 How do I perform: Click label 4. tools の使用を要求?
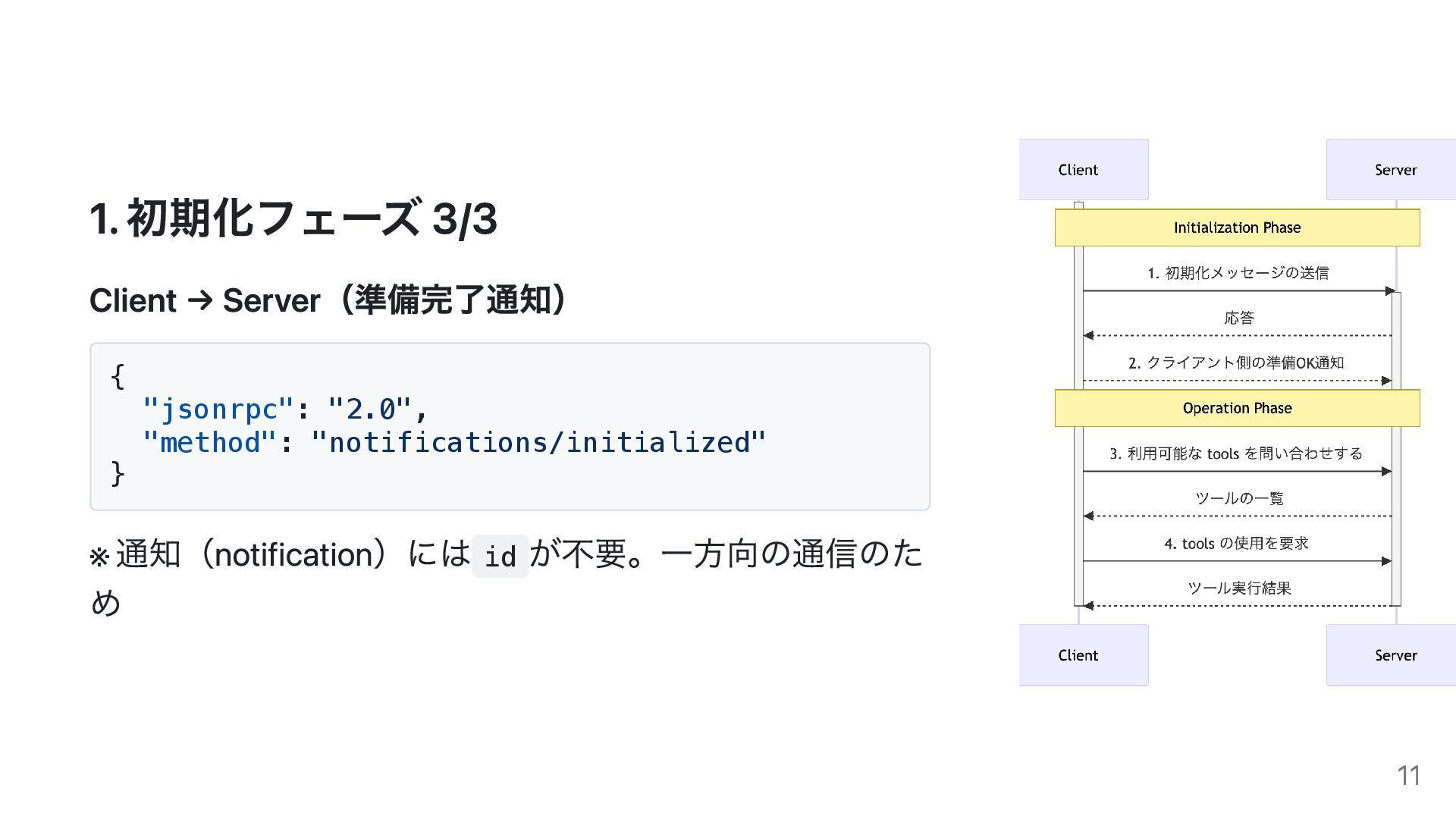(x=1236, y=543)
